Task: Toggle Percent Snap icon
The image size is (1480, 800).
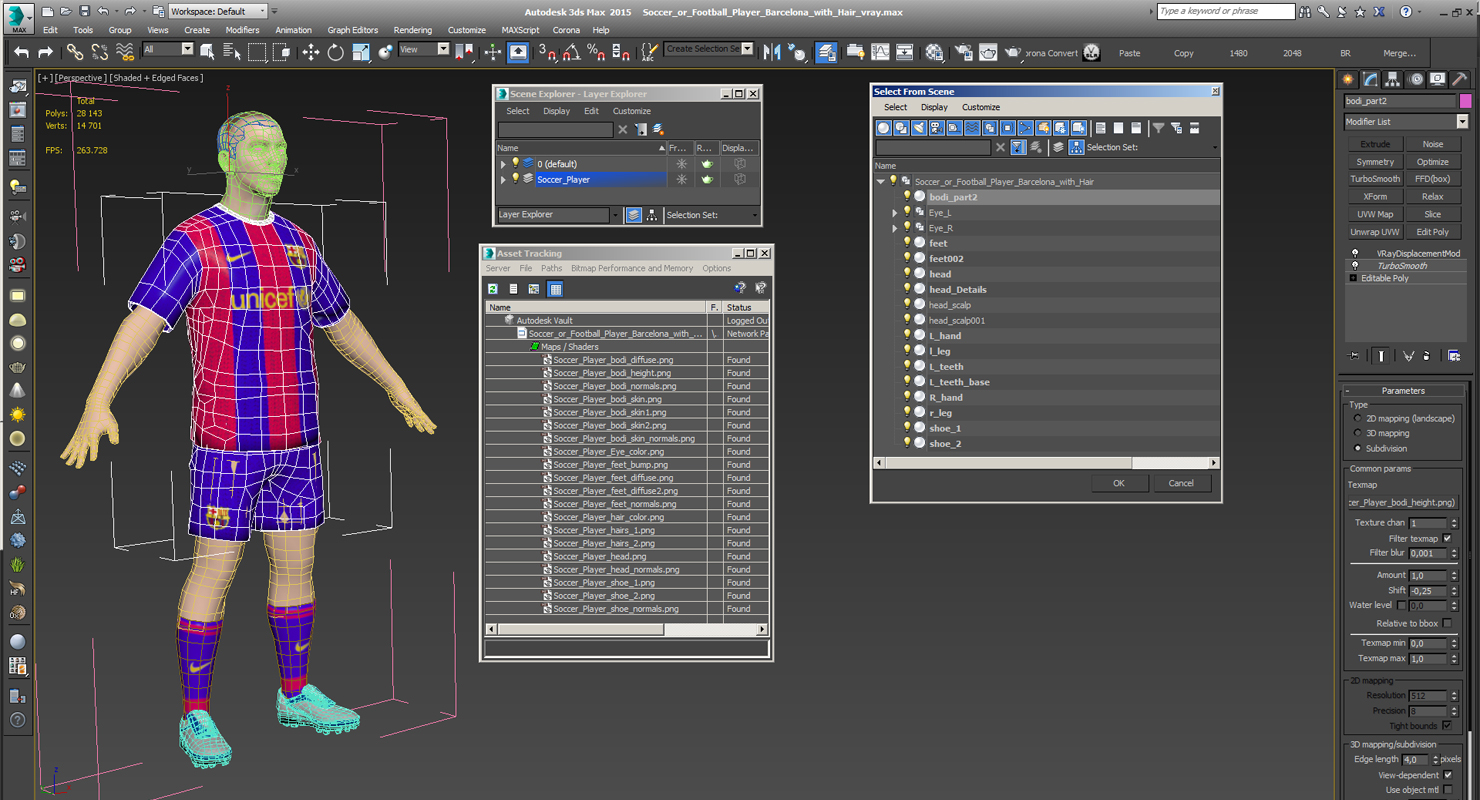Action: 596,52
